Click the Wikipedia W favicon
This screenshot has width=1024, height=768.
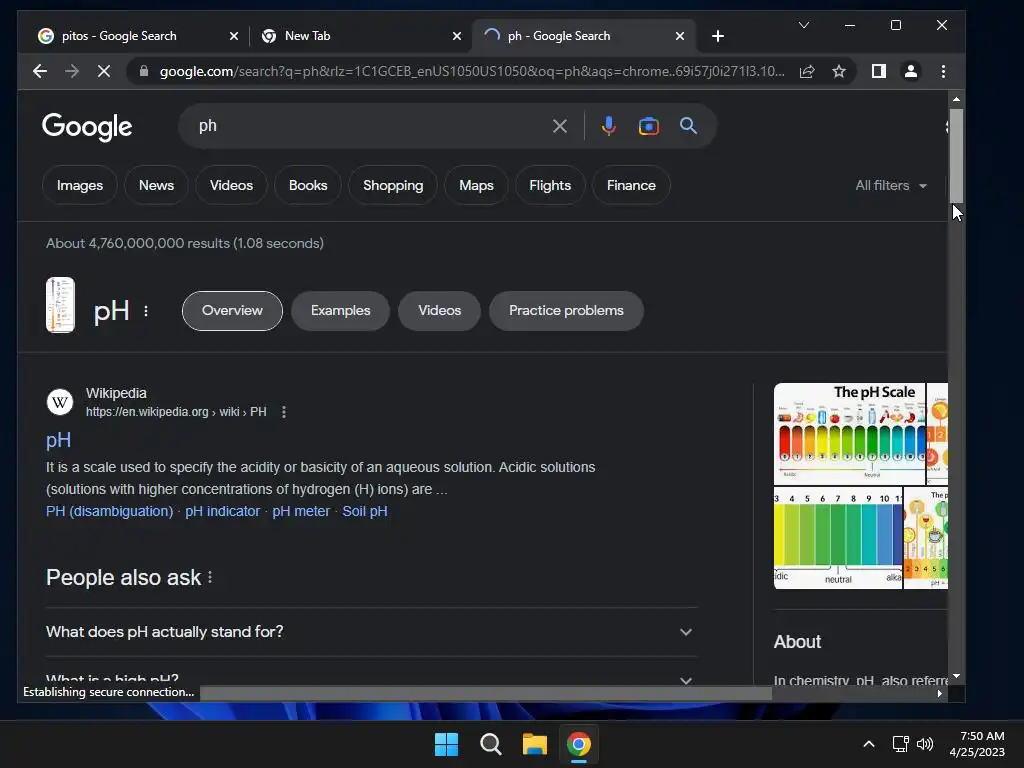59,402
